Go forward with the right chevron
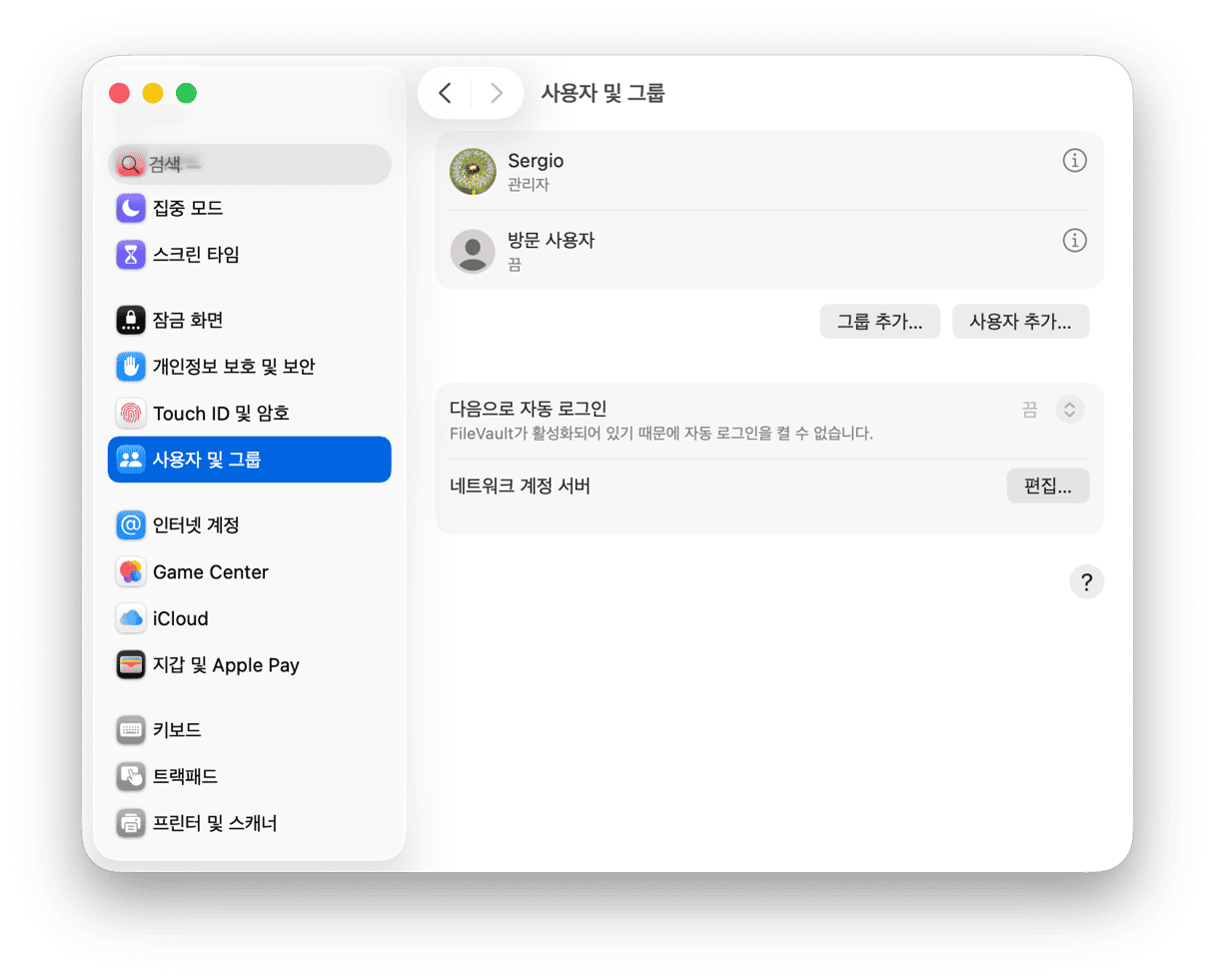 497,94
